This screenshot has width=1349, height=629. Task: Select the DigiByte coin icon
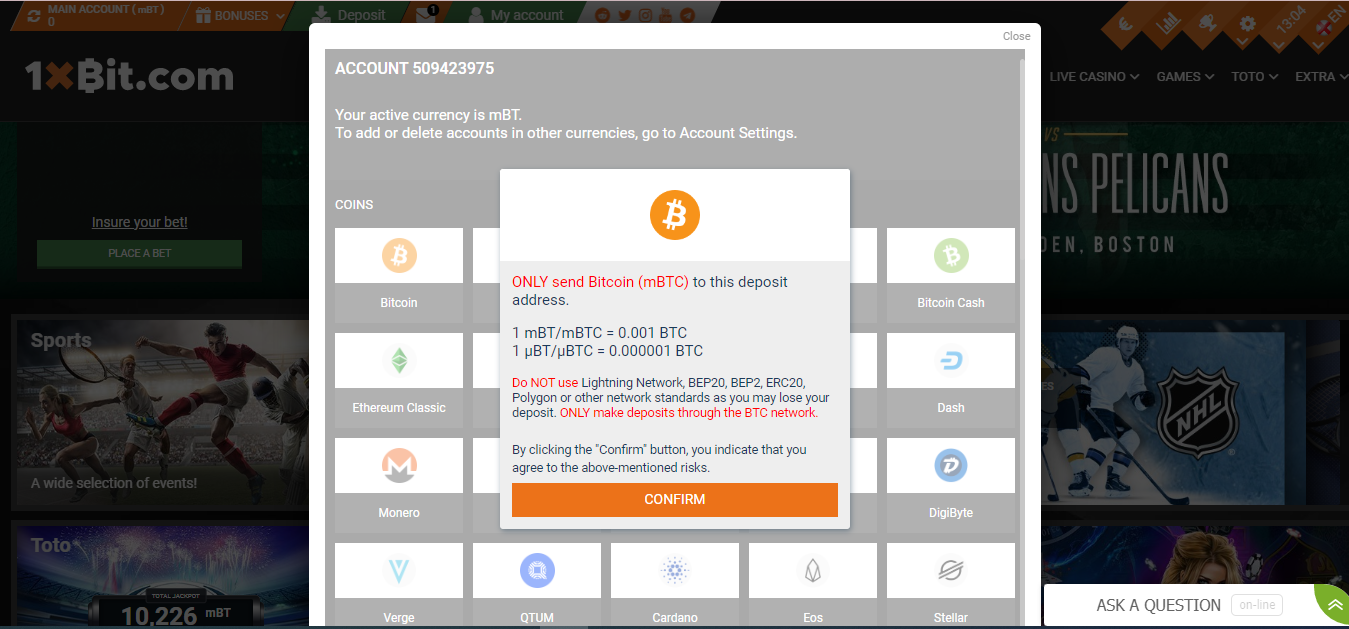[x=951, y=466]
